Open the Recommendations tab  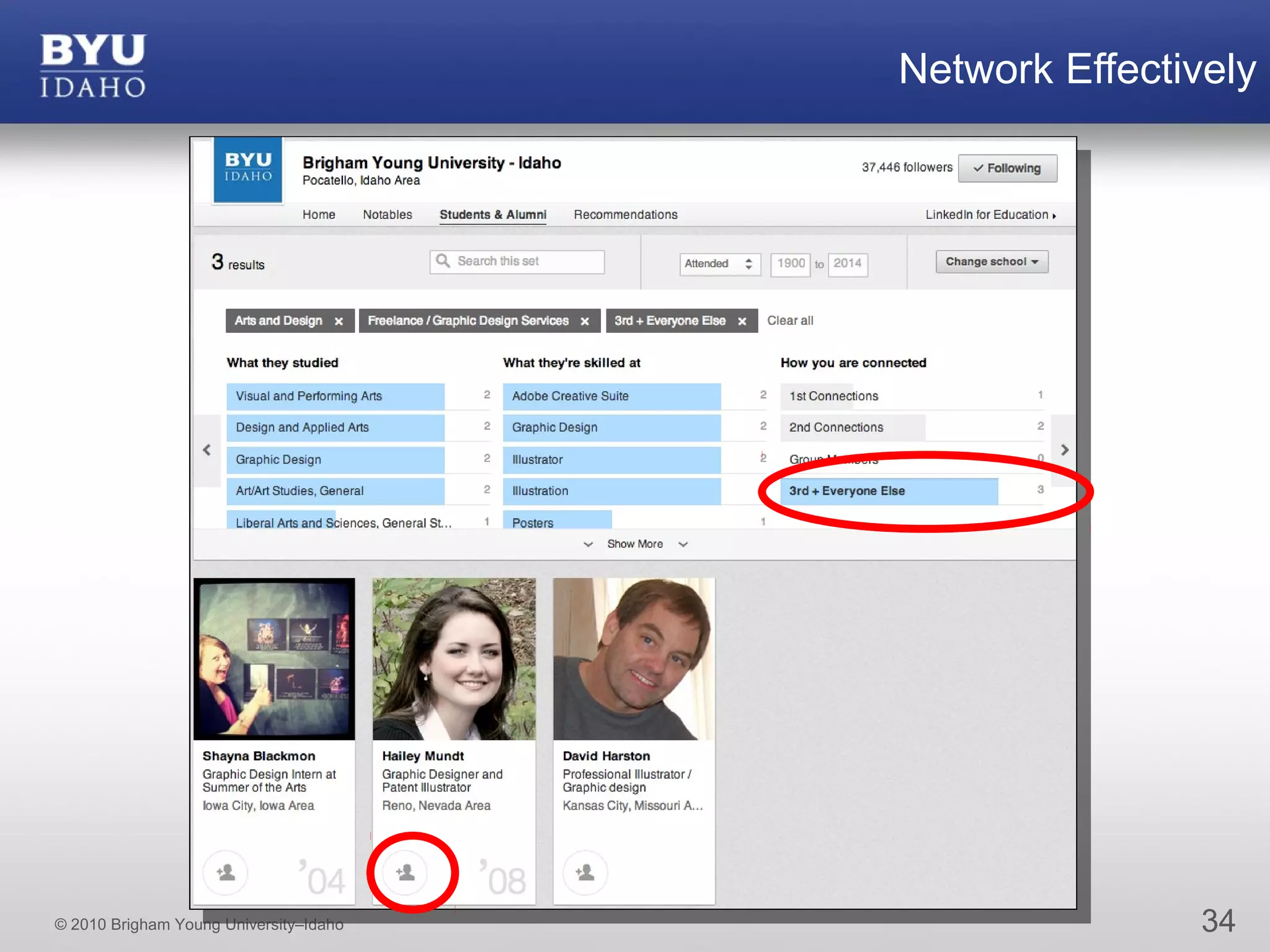[625, 214]
